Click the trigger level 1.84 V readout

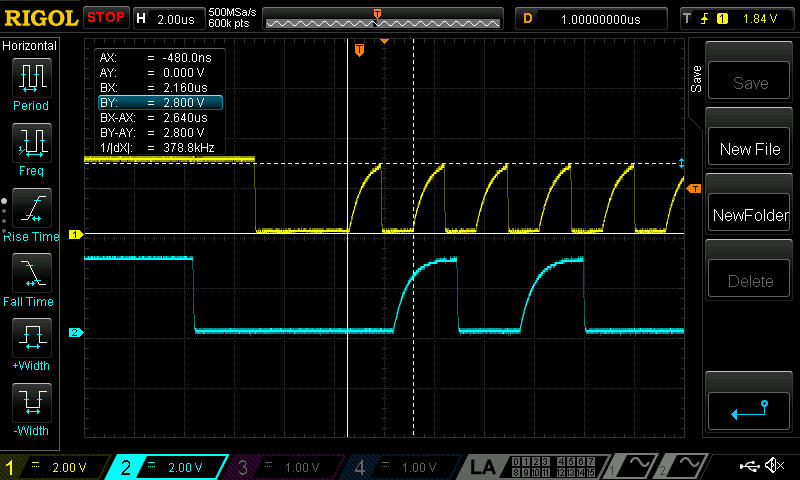coord(760,19)
